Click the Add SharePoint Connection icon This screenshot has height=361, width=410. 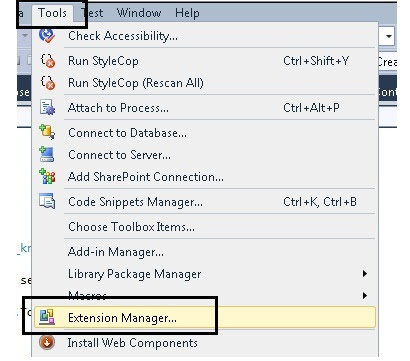coord(47,176)
